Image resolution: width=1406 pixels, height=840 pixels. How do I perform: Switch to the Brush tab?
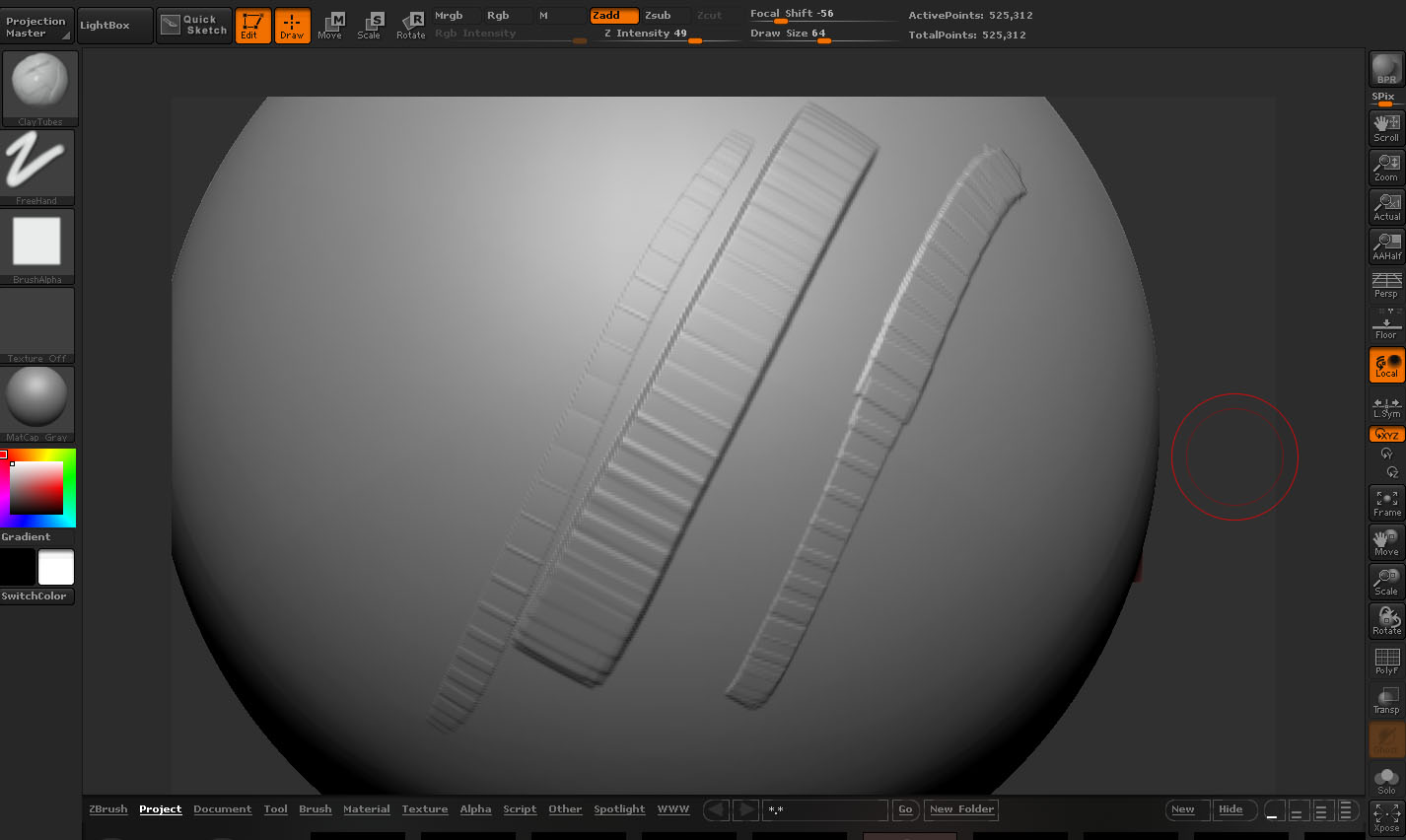pyautogui.click(x=316, y=809)
